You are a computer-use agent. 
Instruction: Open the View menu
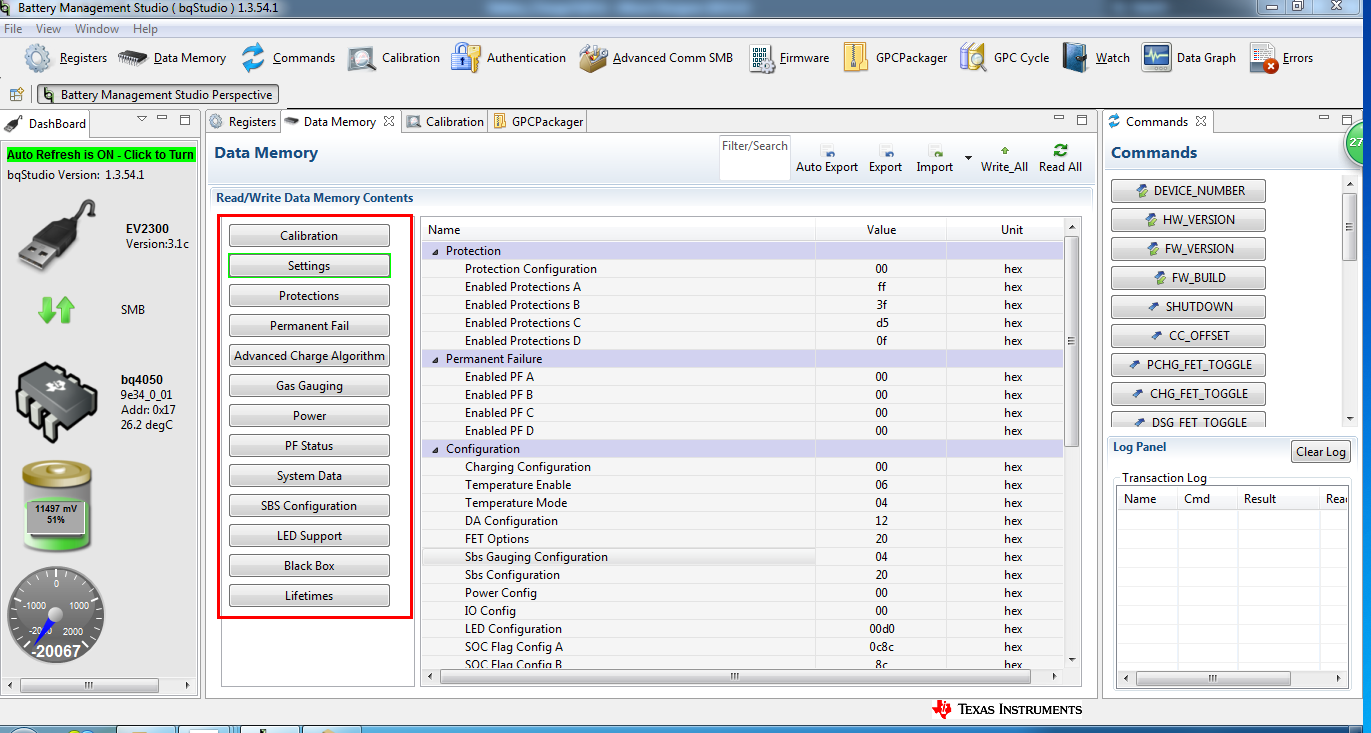pos(49,29)
